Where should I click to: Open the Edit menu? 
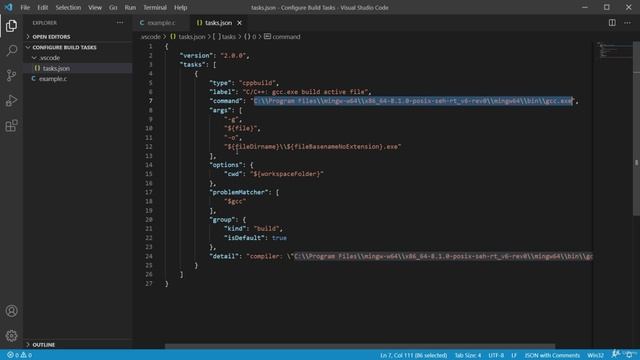click(x=42, y=7)
